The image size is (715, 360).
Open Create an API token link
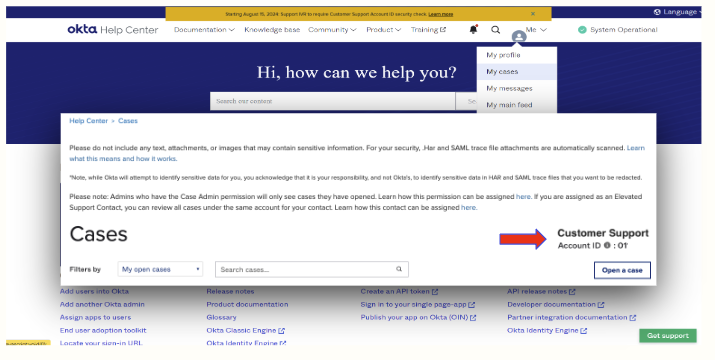(399, 291)
